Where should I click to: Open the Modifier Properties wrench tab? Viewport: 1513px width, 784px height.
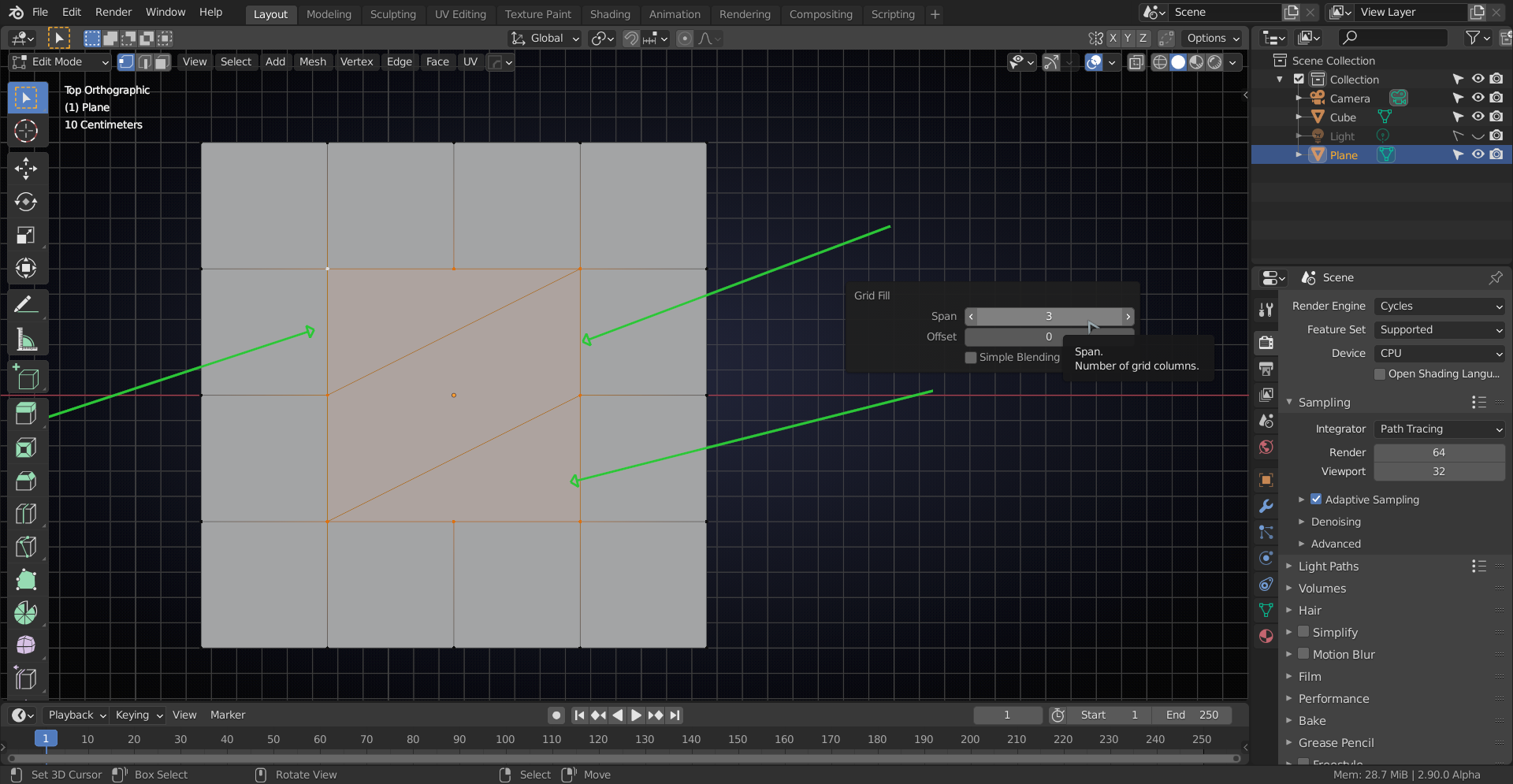1266,505
